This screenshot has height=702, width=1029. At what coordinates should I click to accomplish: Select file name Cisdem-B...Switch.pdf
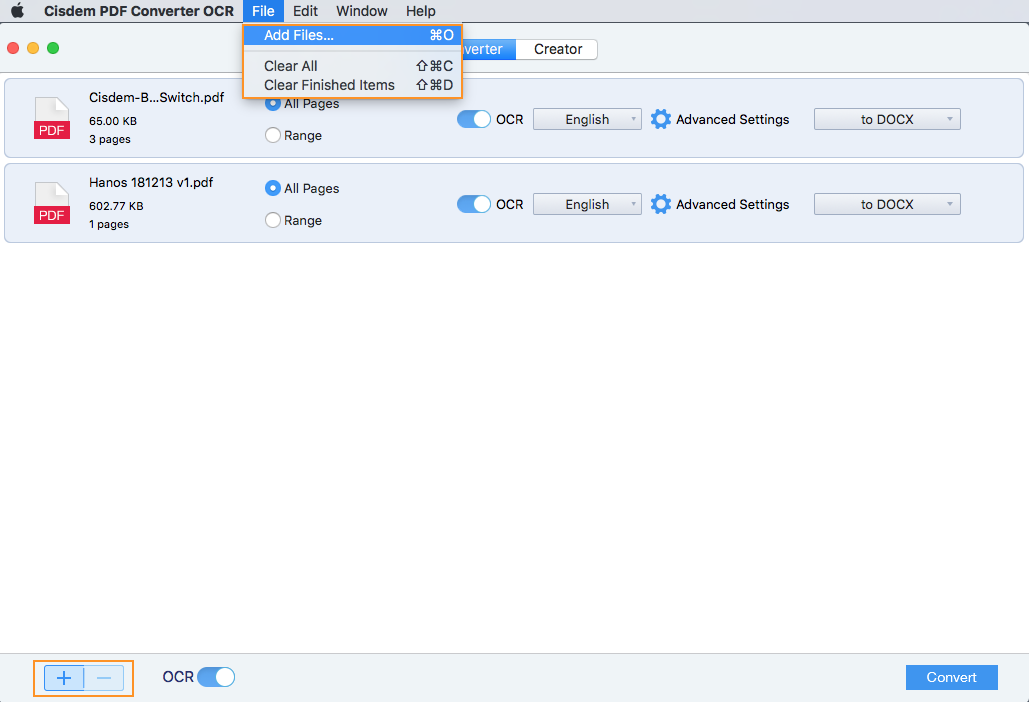coord(156,97)
